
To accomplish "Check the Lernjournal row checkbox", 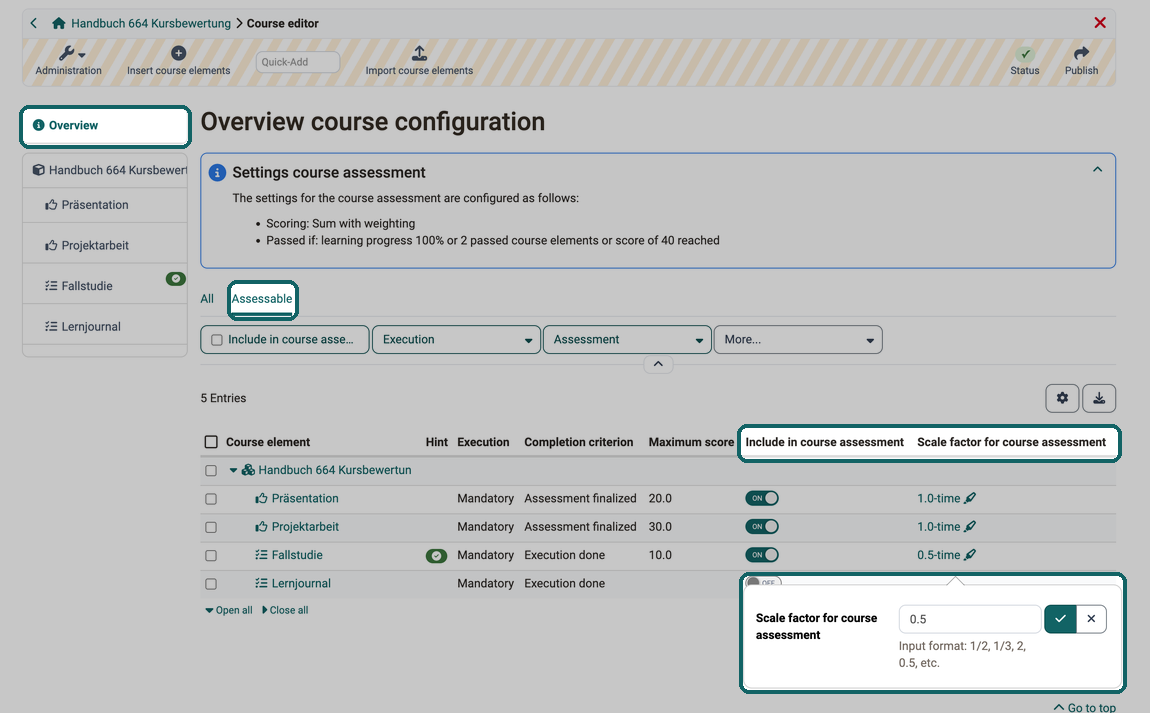I will 211,584.
